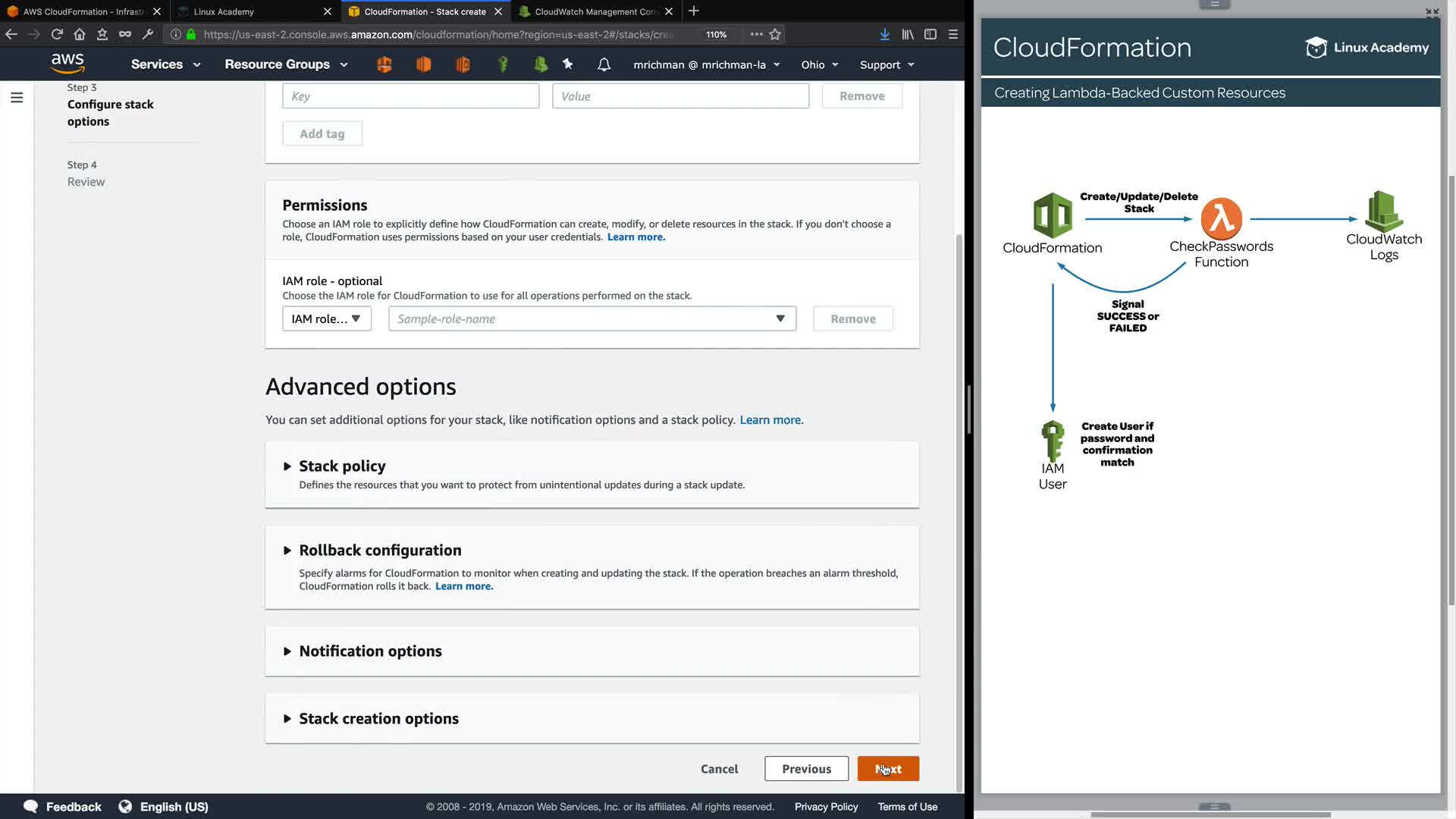Click the AWS logo home icon
Viewport: 1456px width, 819px height.
click(67, 64)
